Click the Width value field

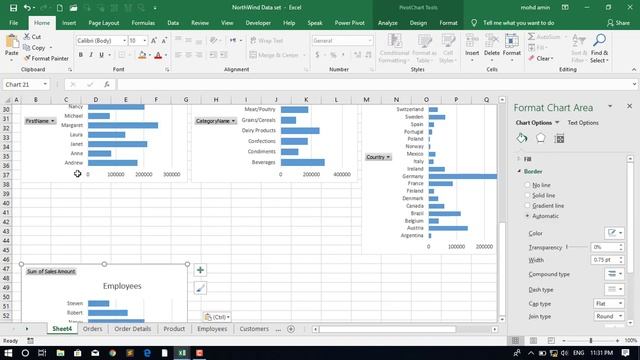pyautogui.click(x=604, y=260)
